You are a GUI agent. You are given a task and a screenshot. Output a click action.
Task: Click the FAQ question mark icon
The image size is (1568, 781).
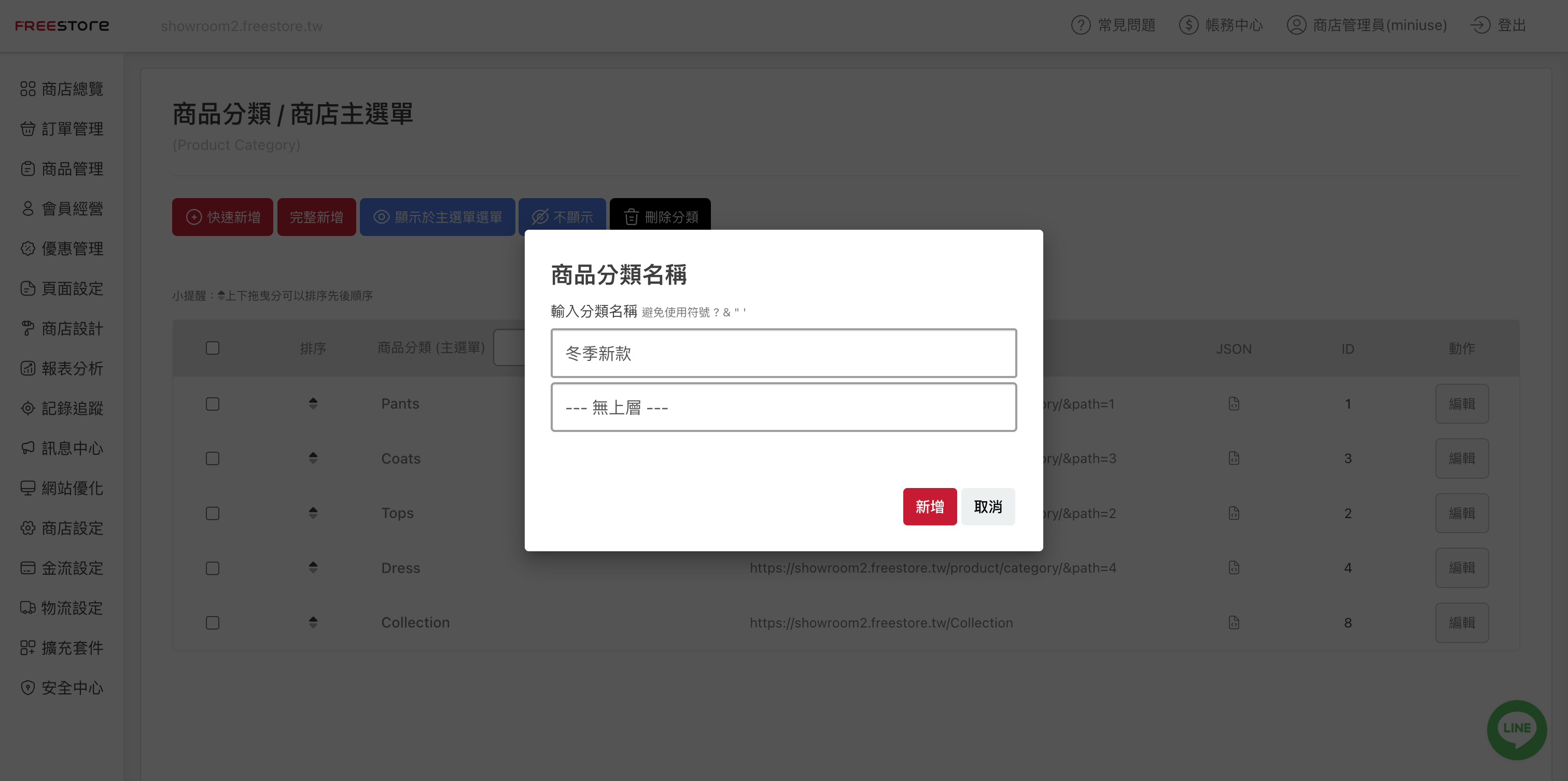coord(1081,25)
